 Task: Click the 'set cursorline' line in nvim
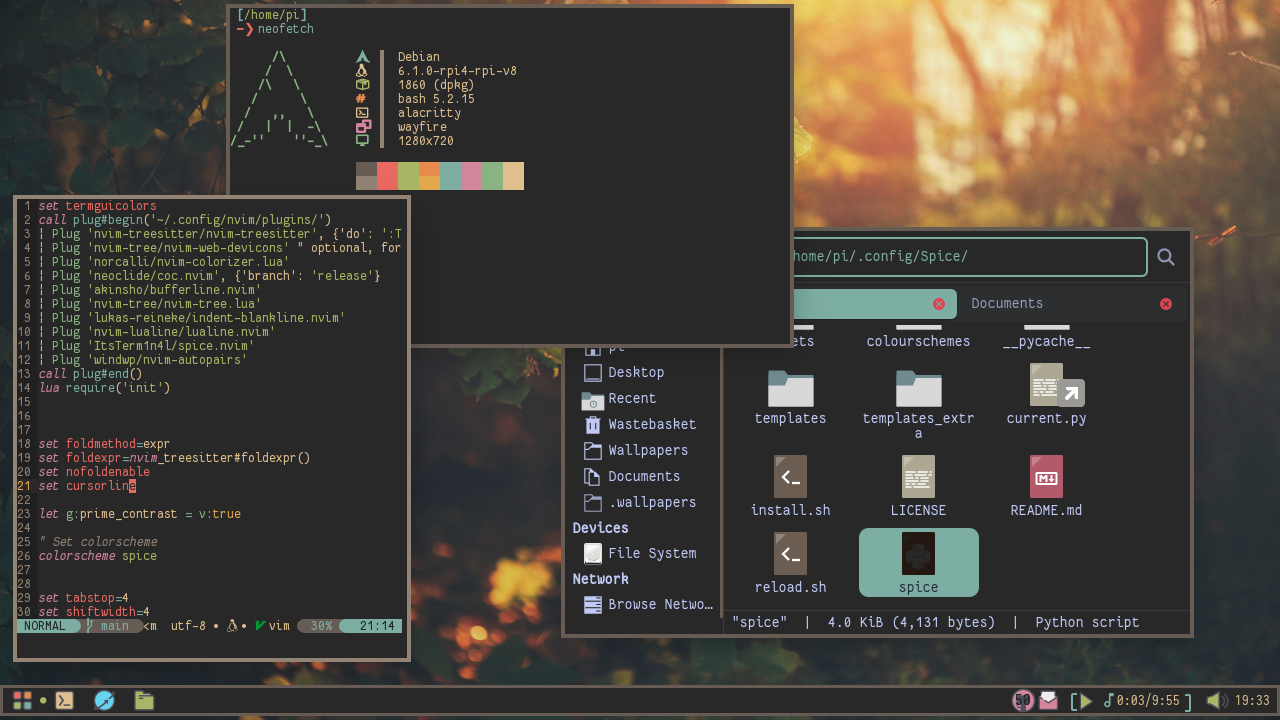point(87,486)
